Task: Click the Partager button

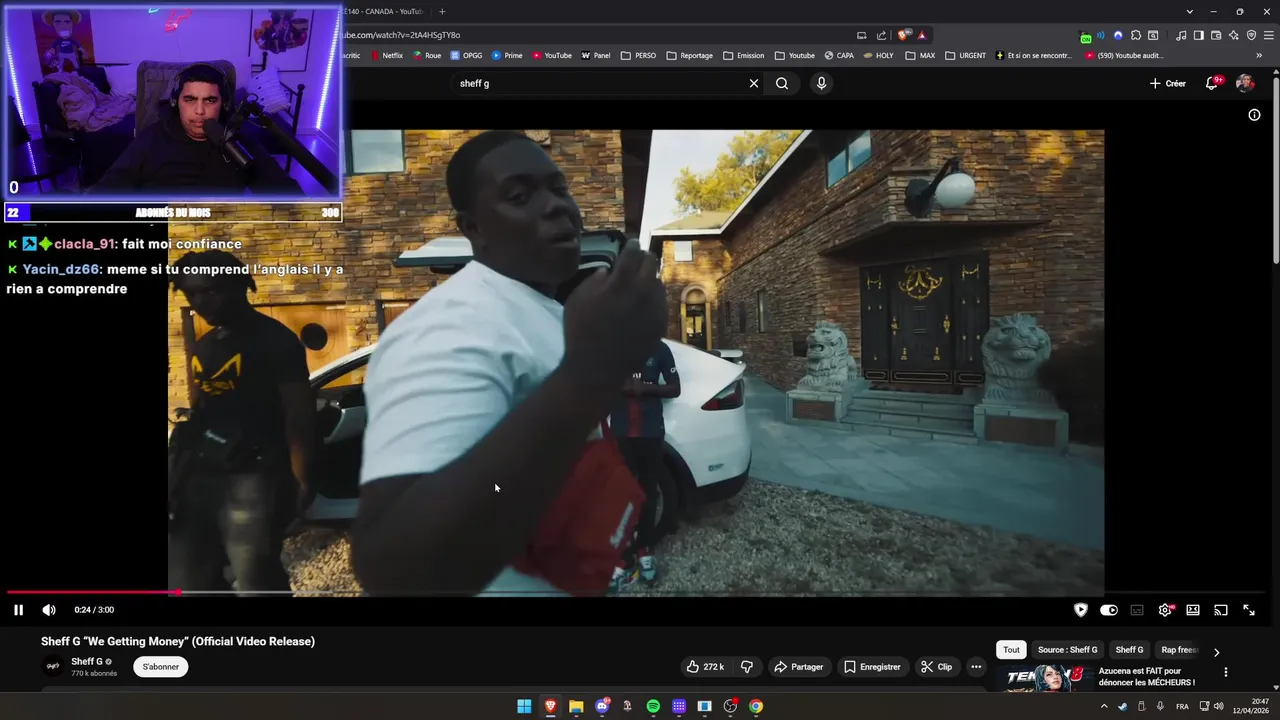Action: tap(798, 667)
